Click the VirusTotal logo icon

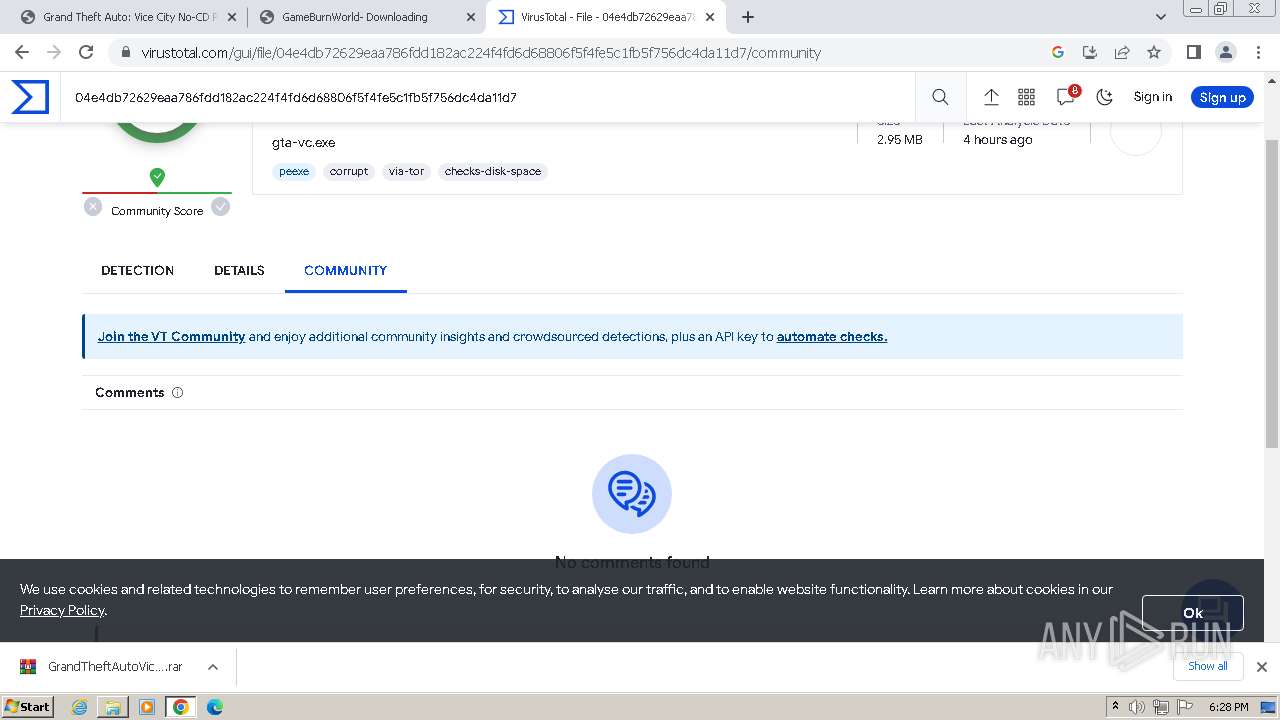point(30,97)
